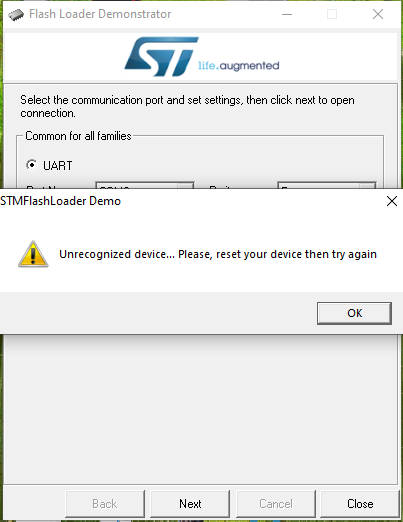This screenshot has width=403, height=522.
Task: Click the UART label text
Action: [x=57, y=166]
